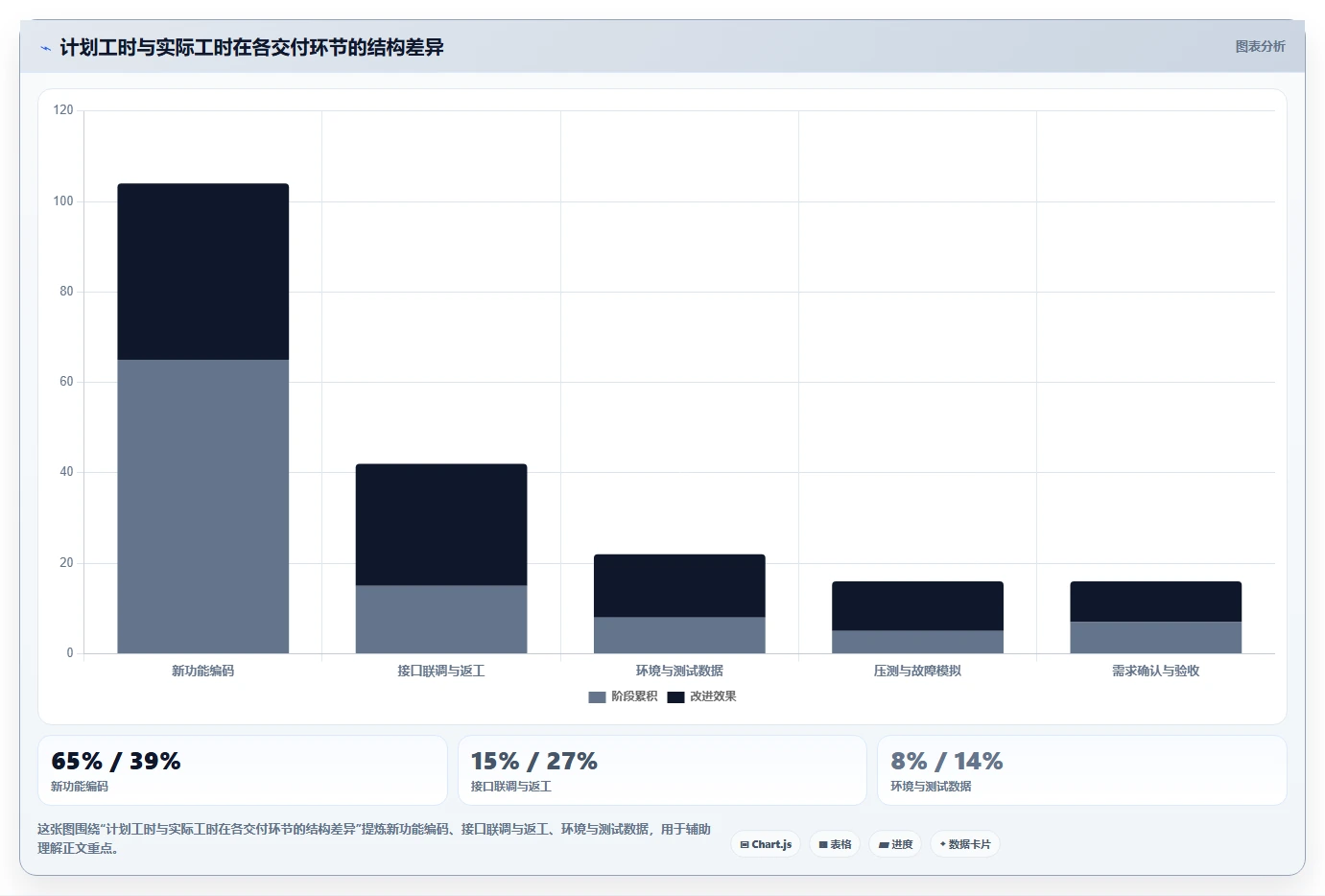
Task: Click the 新功能编码 x-axis label
Action: 202,671
